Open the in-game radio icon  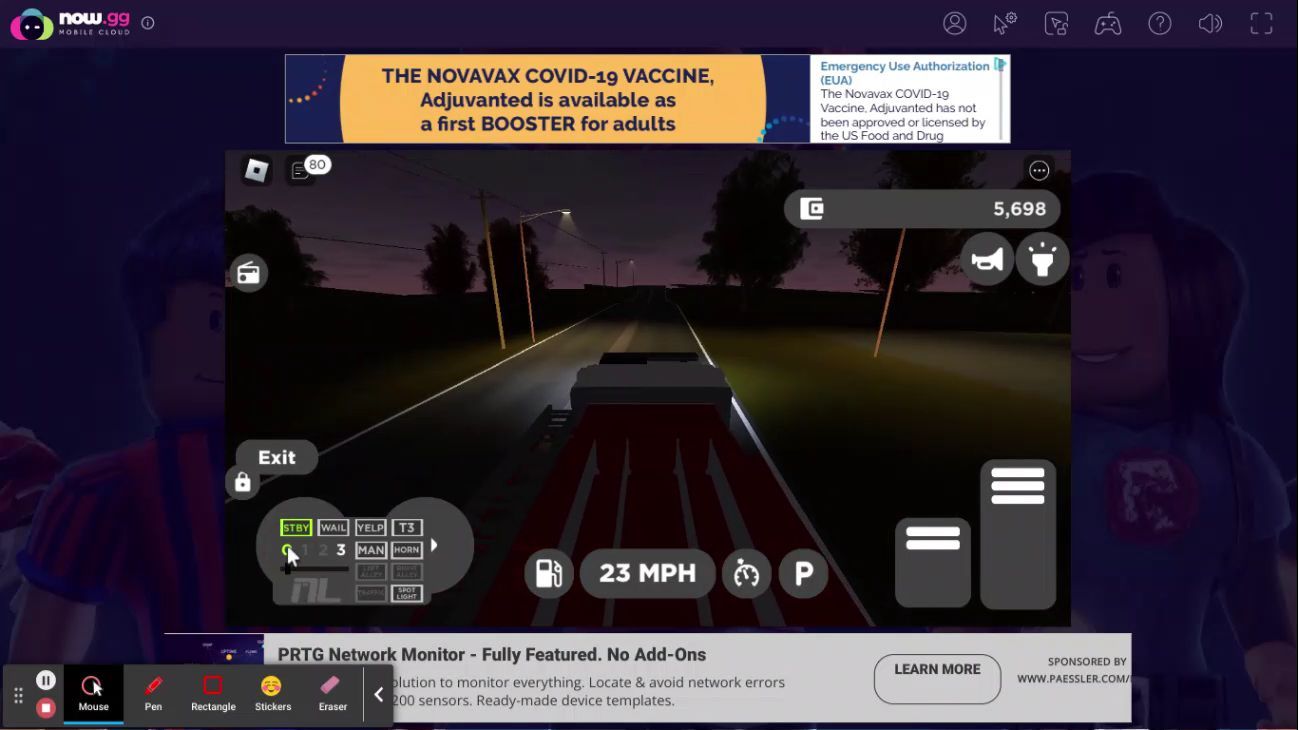(x=249, y=273)
